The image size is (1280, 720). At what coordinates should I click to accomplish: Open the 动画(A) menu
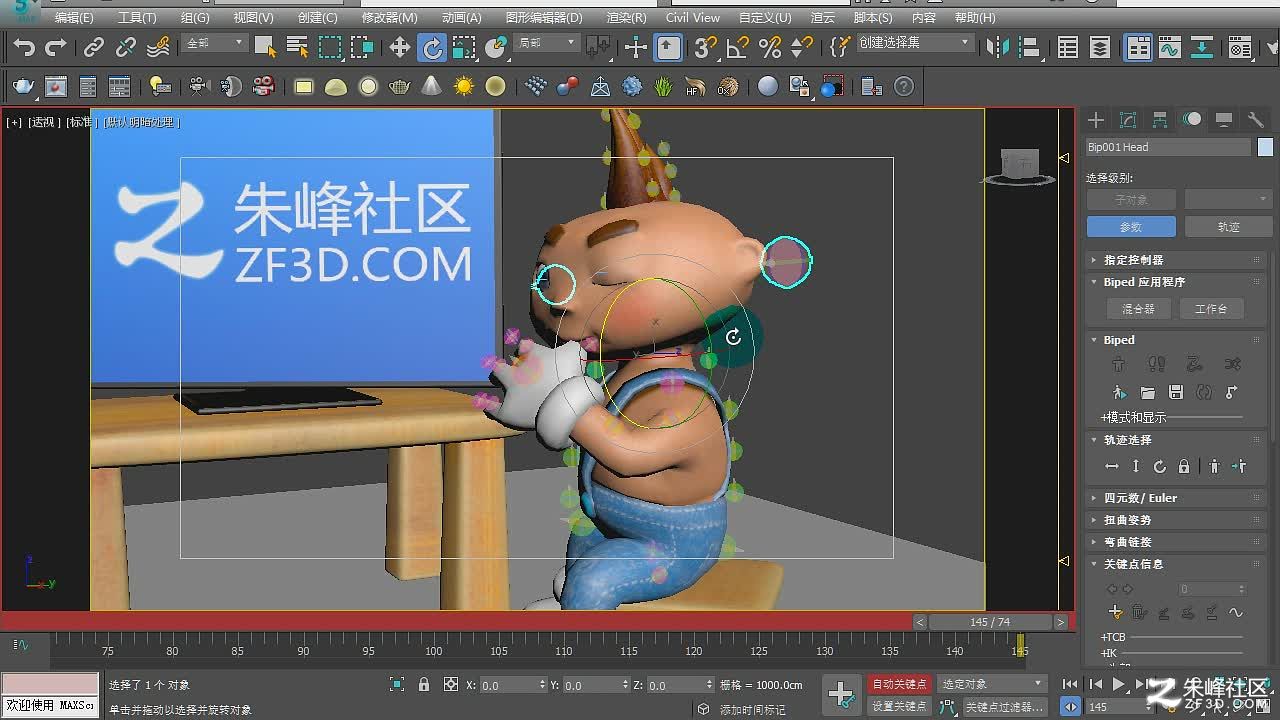(461, 17)
